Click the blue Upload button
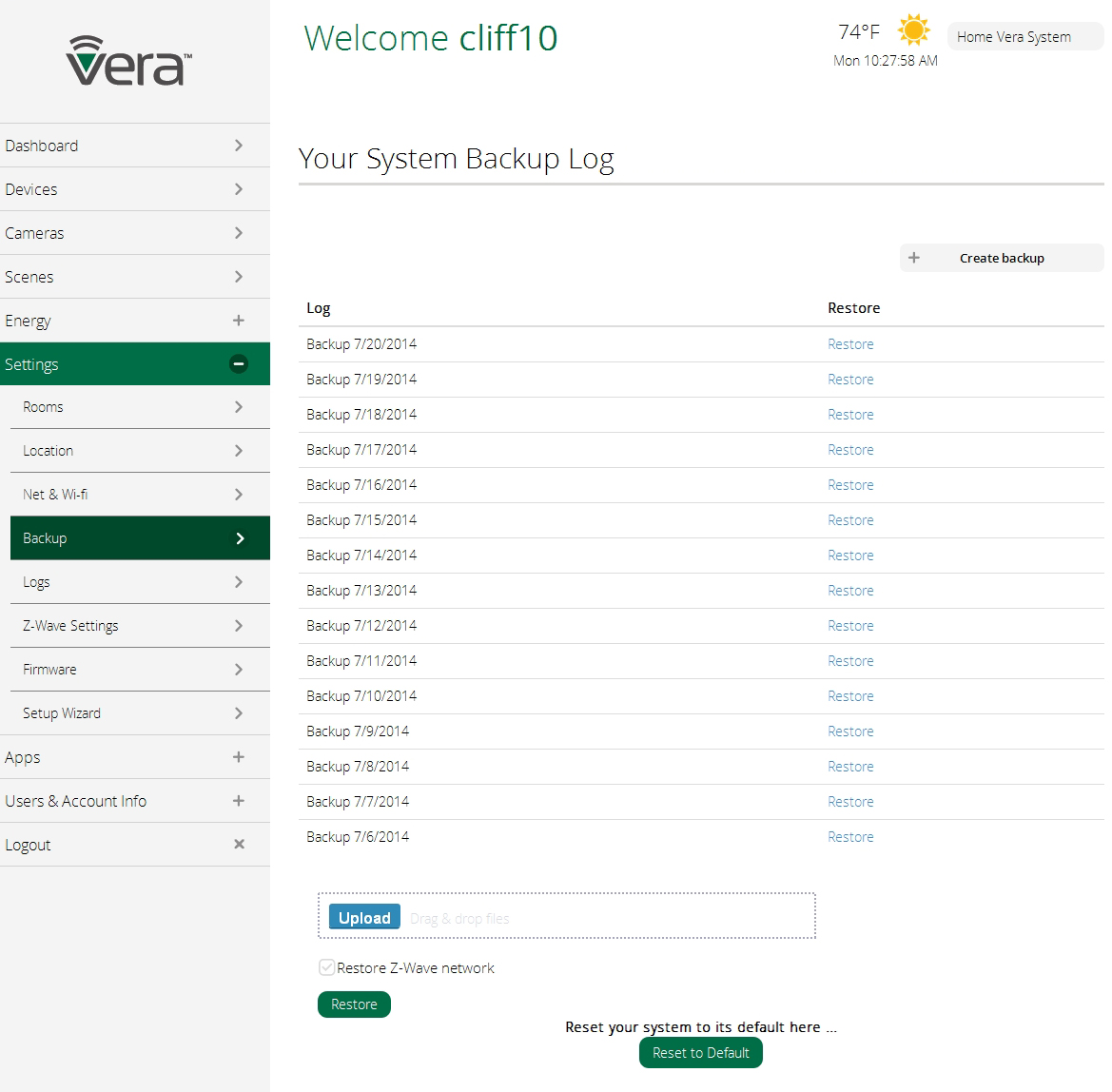The height and width of the screenshot is (1092, 1112). pyautogui.click(x=364, y=917)
